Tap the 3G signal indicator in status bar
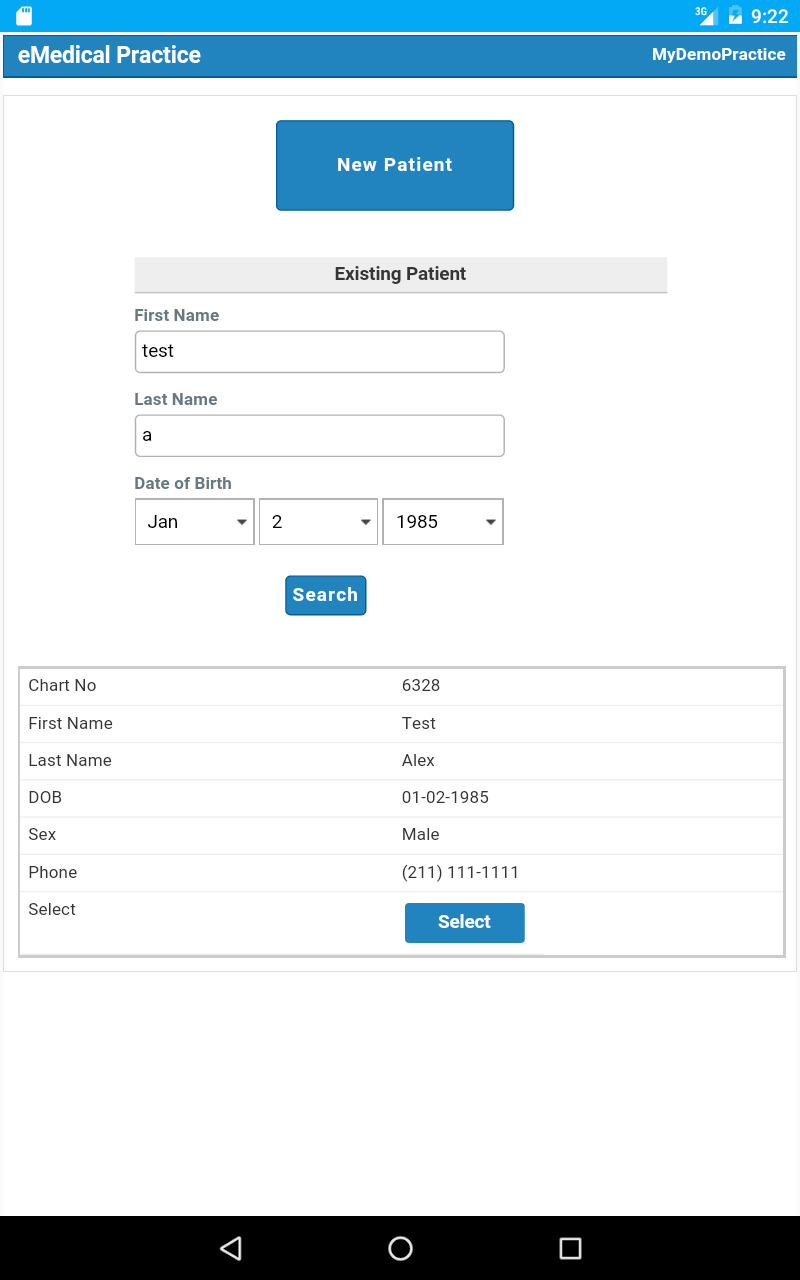 [x=706, y=15]
